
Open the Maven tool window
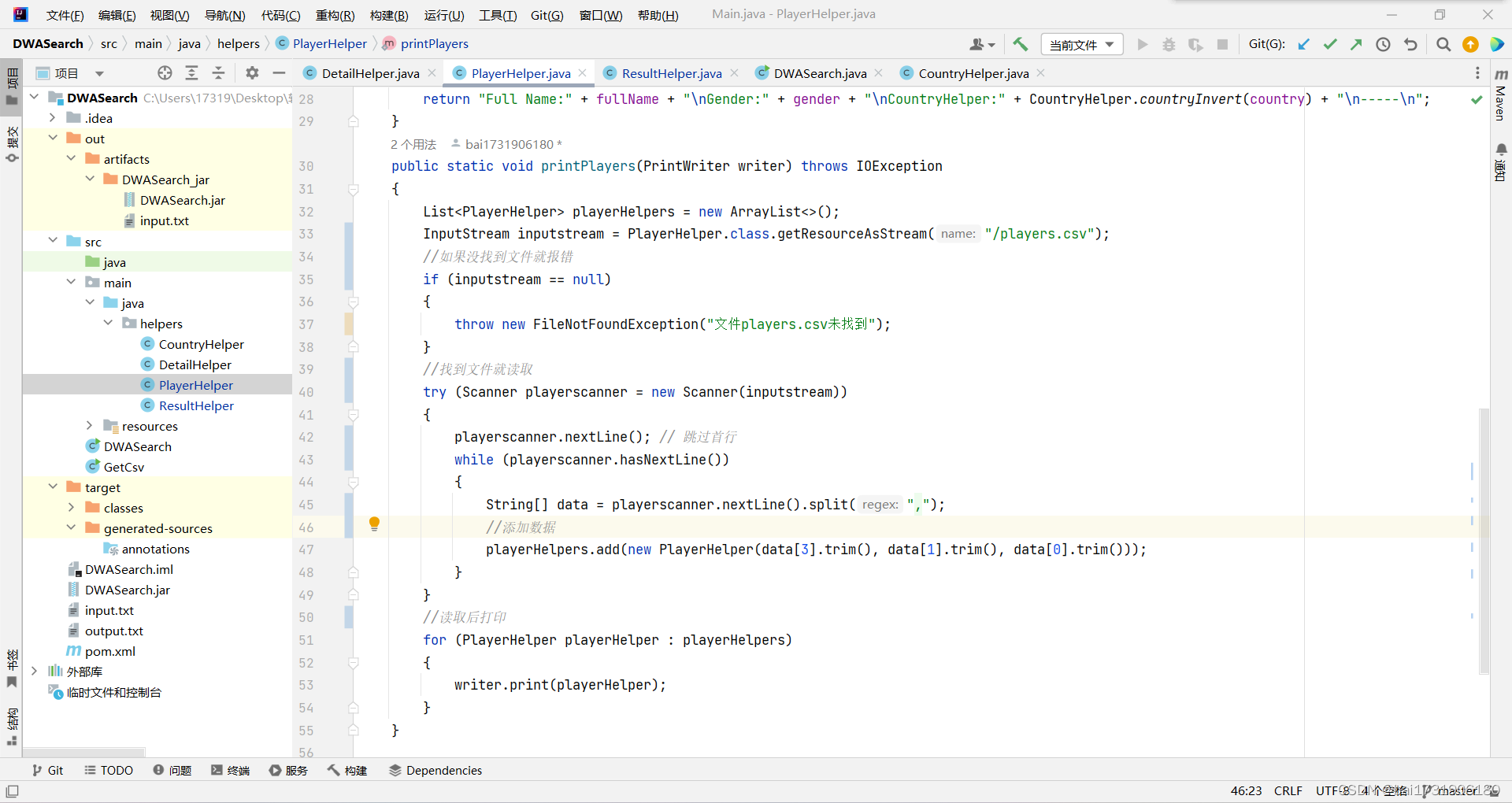pyautogui.click(x=1500, y=94)
